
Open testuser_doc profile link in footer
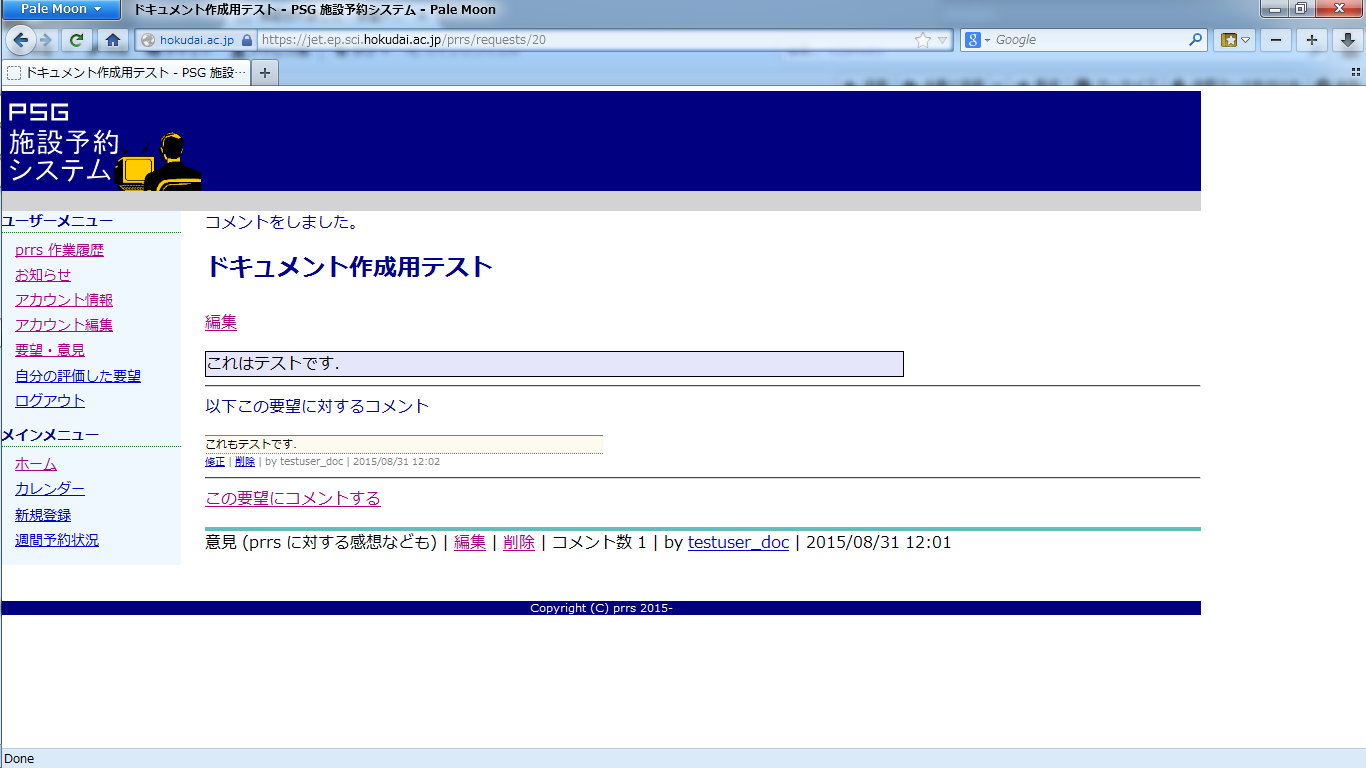tap(738, 542)
